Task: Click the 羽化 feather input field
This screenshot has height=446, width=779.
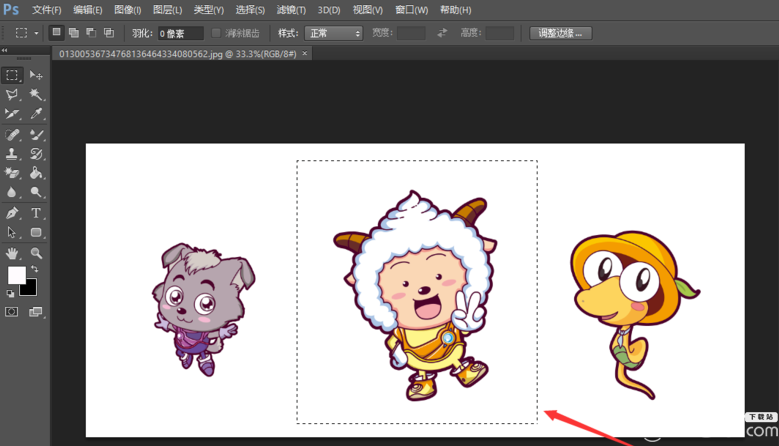Action: tap(181, 33)
